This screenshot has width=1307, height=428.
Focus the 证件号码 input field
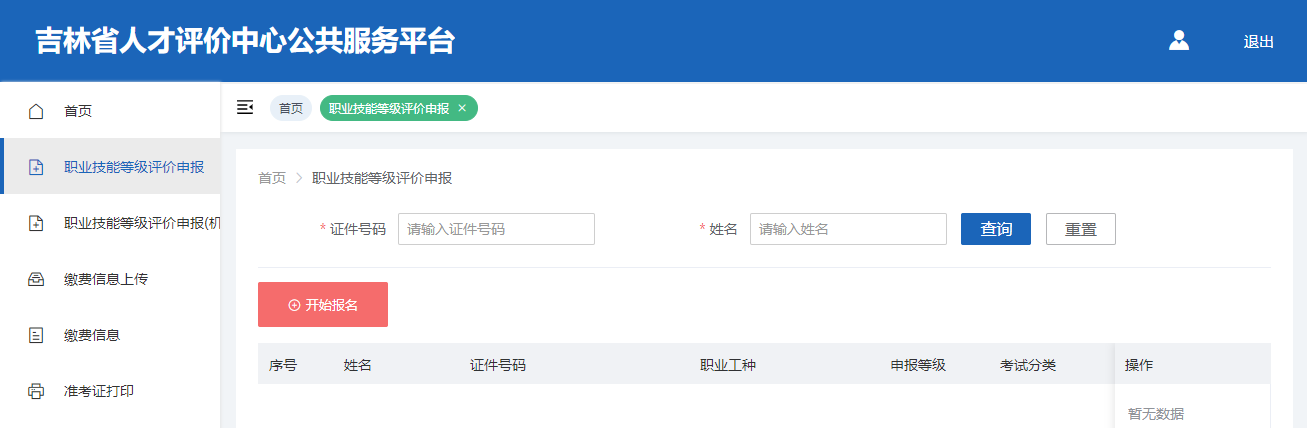(496, 229)
